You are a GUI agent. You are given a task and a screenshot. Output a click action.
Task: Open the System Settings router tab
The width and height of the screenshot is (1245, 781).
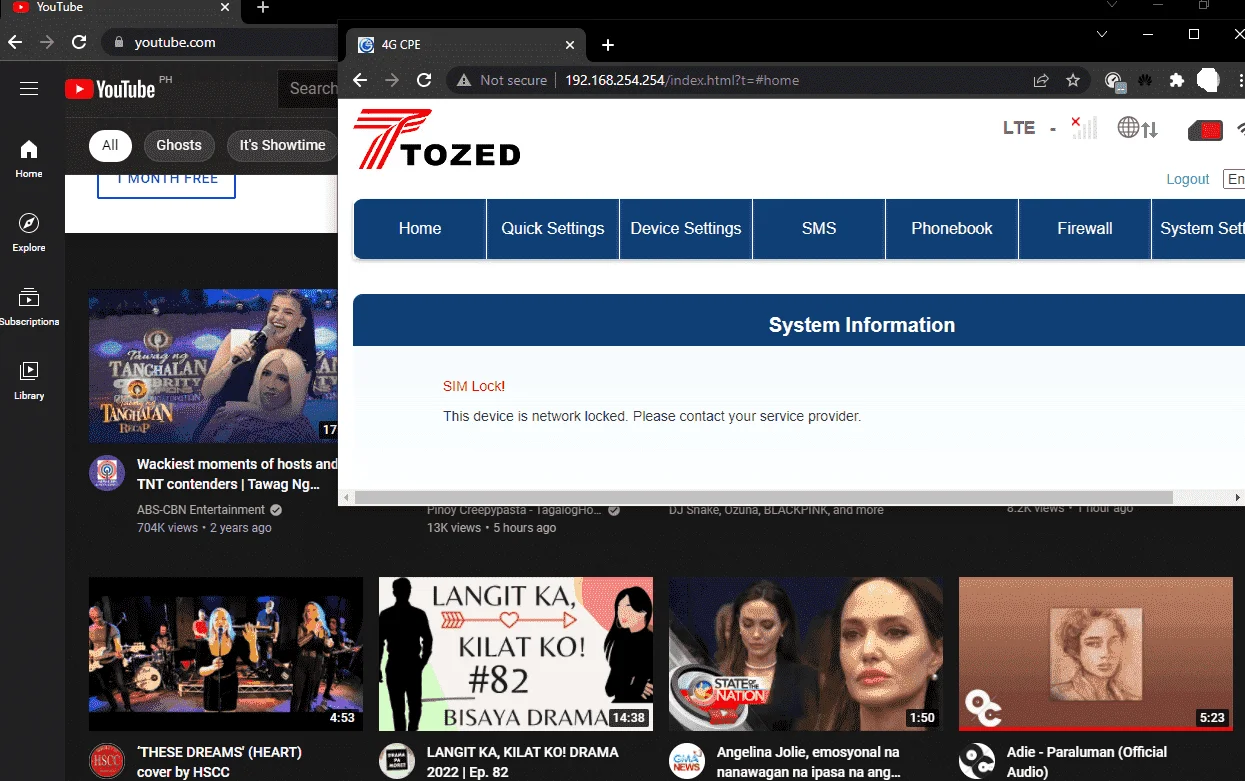tap(1199, 228)
